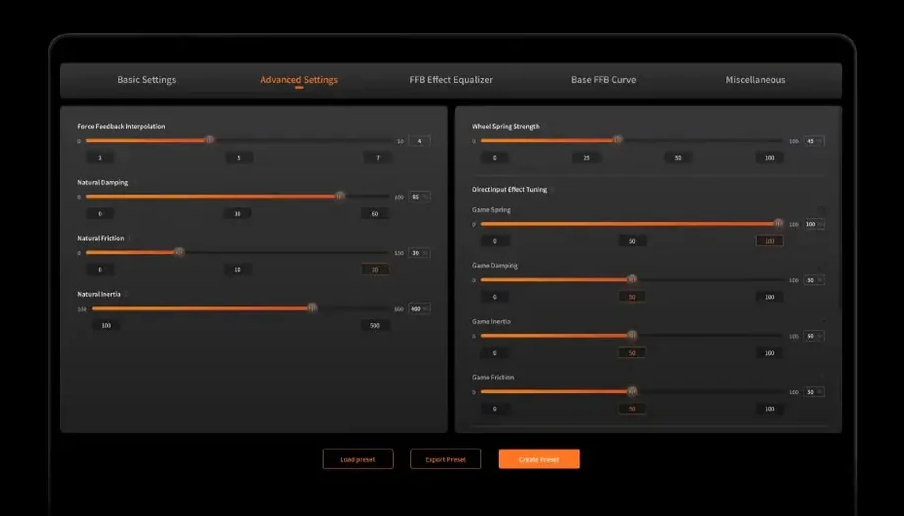Select preset 25 under Wheel Spring Strength

pyautogui.click(x=586, y=158)
